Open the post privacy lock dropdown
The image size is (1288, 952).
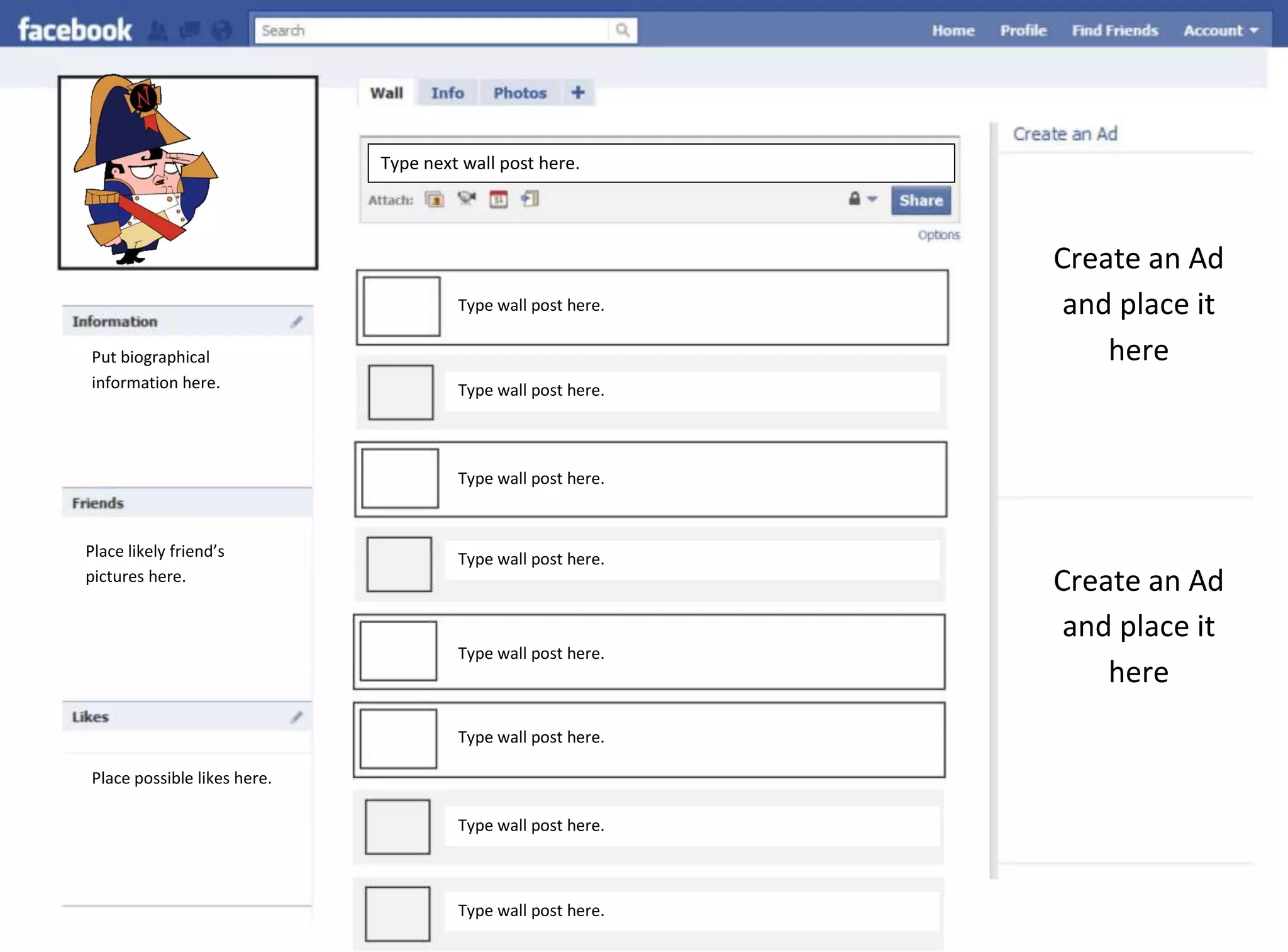tap(862, 199)
